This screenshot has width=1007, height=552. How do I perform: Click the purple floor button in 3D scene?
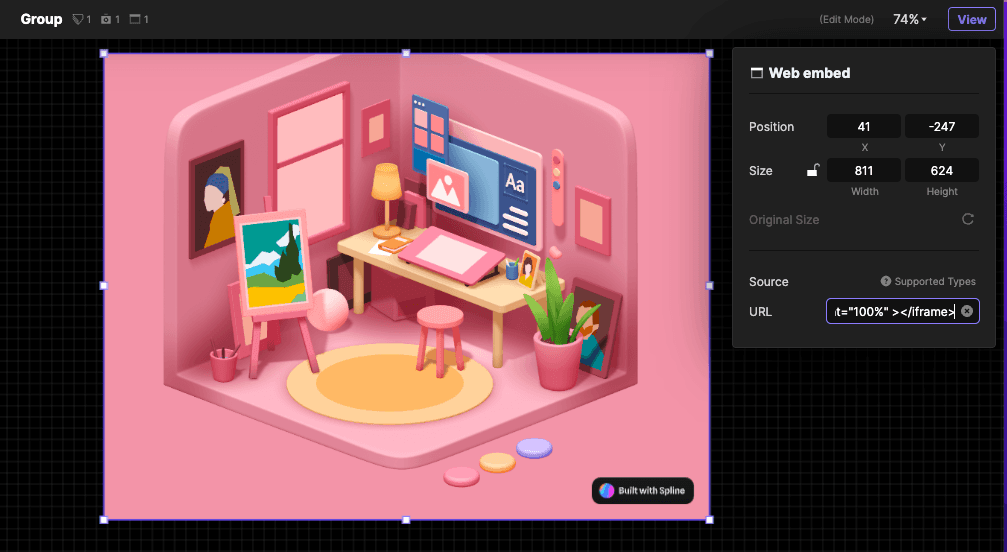(x=534, y=448)
